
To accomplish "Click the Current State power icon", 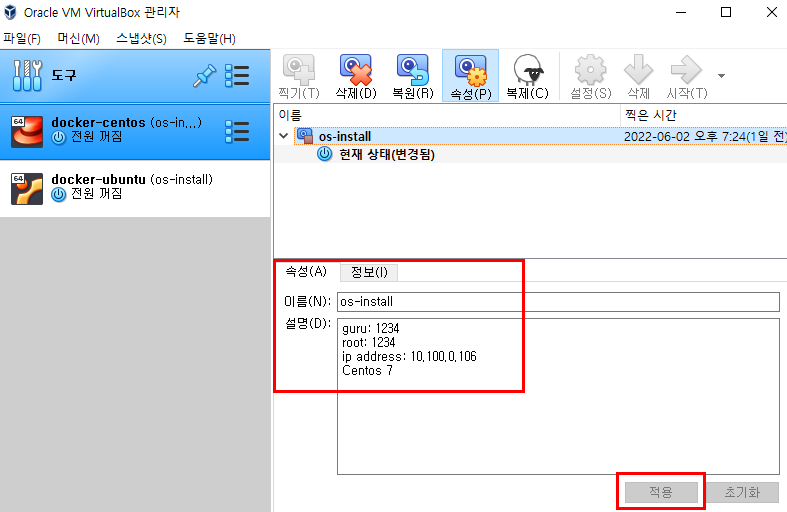I will [325, 154].
